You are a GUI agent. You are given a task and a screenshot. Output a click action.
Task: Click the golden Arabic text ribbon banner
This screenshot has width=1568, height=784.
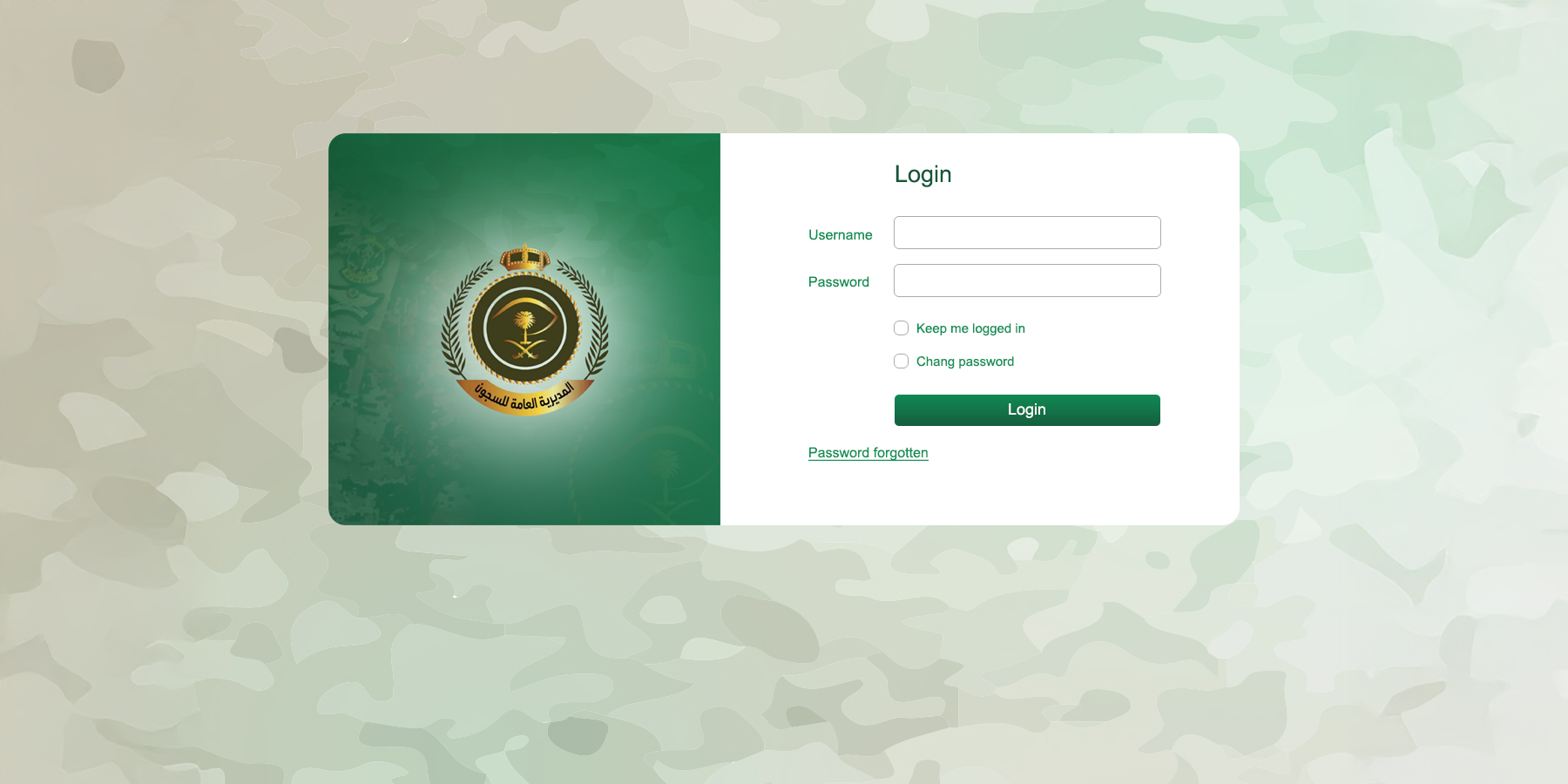pos(525,397)
